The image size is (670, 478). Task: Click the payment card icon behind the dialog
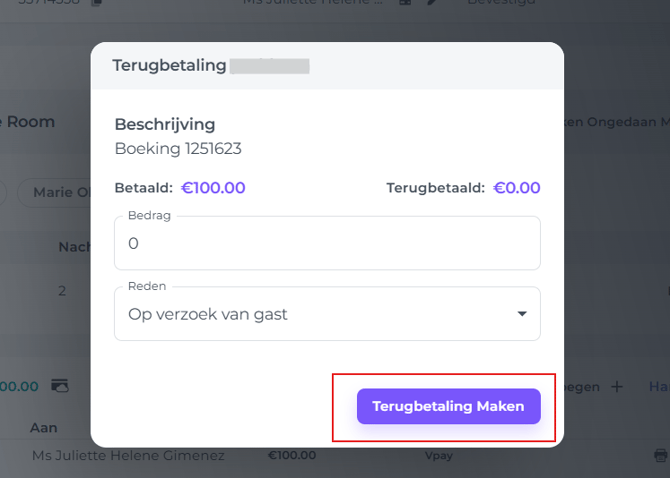60,386
